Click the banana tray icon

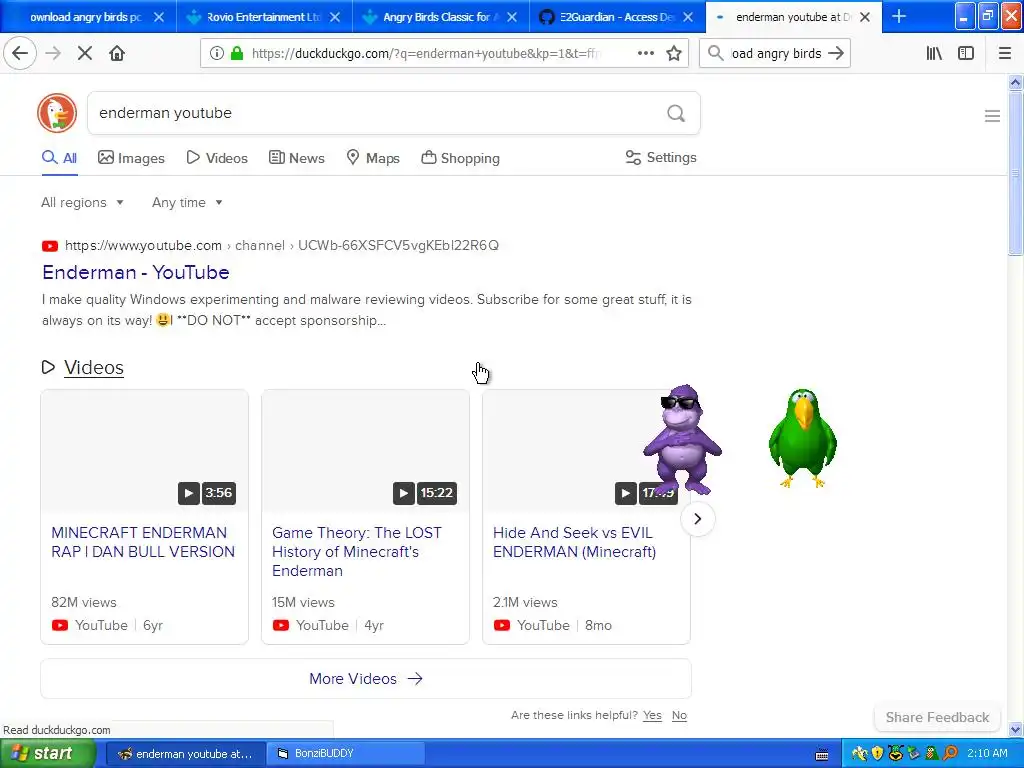coord(859,754)
